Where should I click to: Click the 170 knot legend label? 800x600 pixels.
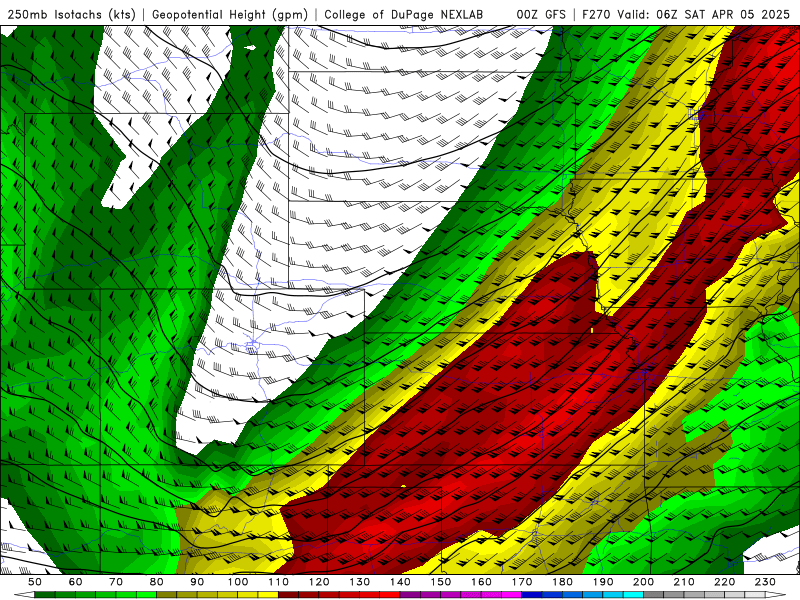click(x=522, y=582)
